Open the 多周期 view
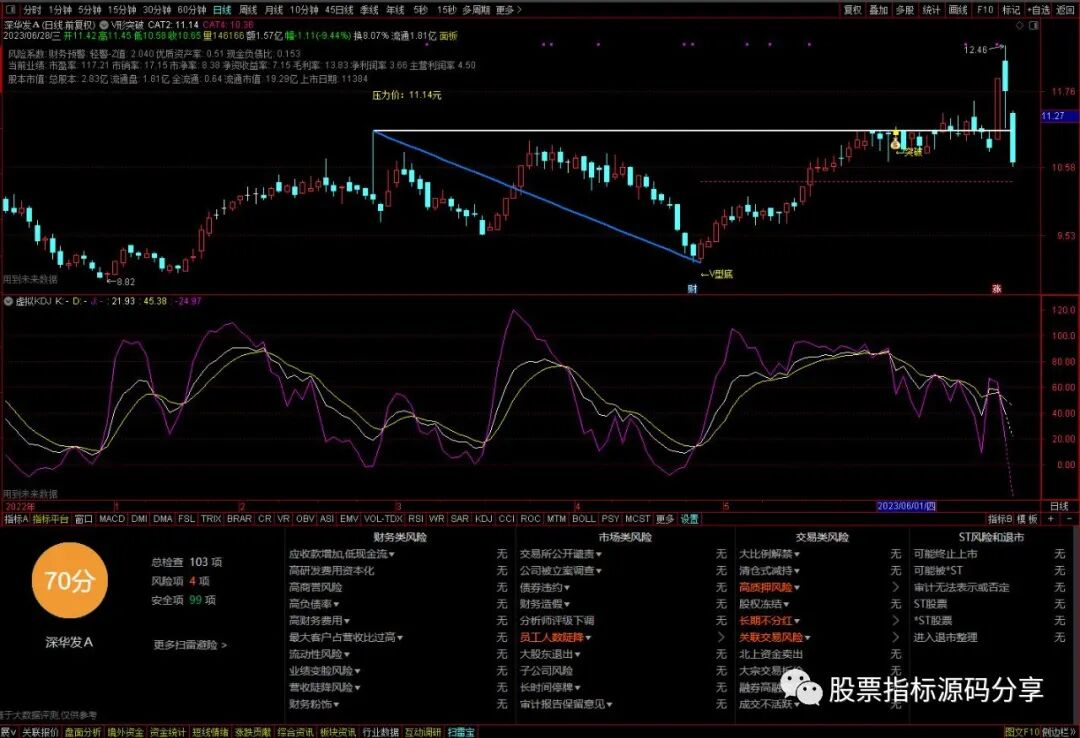 pyautogui.click(x=476, y=10)
